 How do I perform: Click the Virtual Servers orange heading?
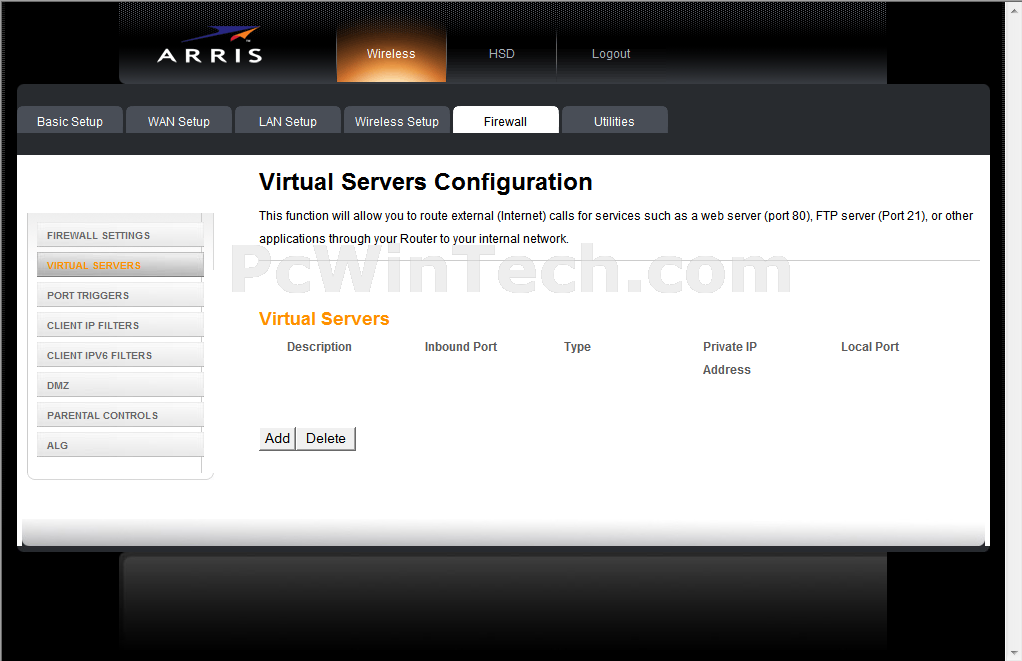click(324, 319)
